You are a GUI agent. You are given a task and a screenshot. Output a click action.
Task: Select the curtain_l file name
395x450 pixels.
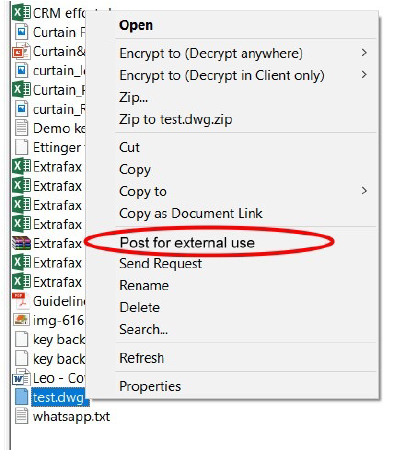click(x=59, y=71)
